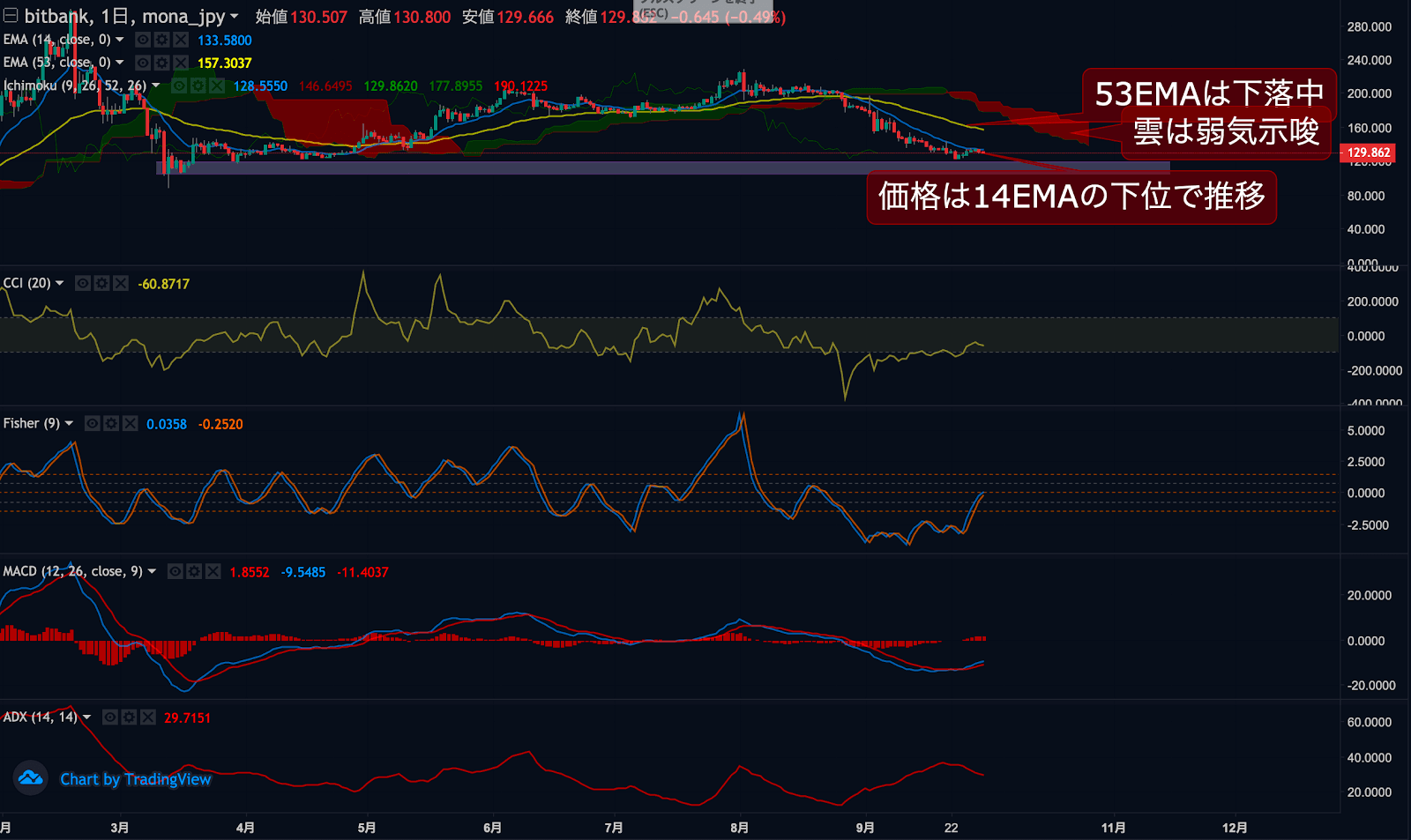Expand the Fisher (9) dropdown arrow
This screenshot has height=840, width=1411.
pos(70,424)
